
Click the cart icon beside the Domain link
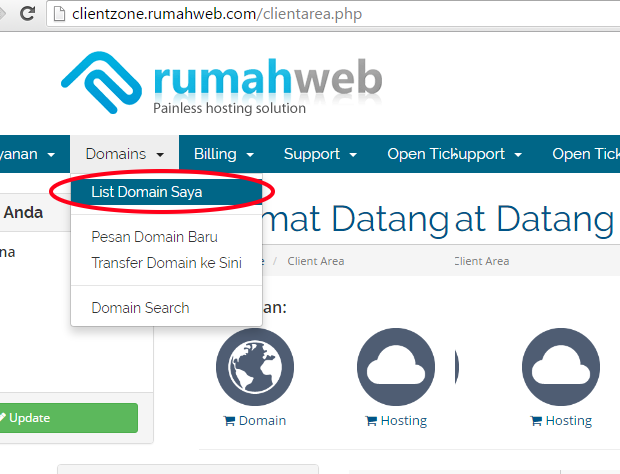point(229,421)
